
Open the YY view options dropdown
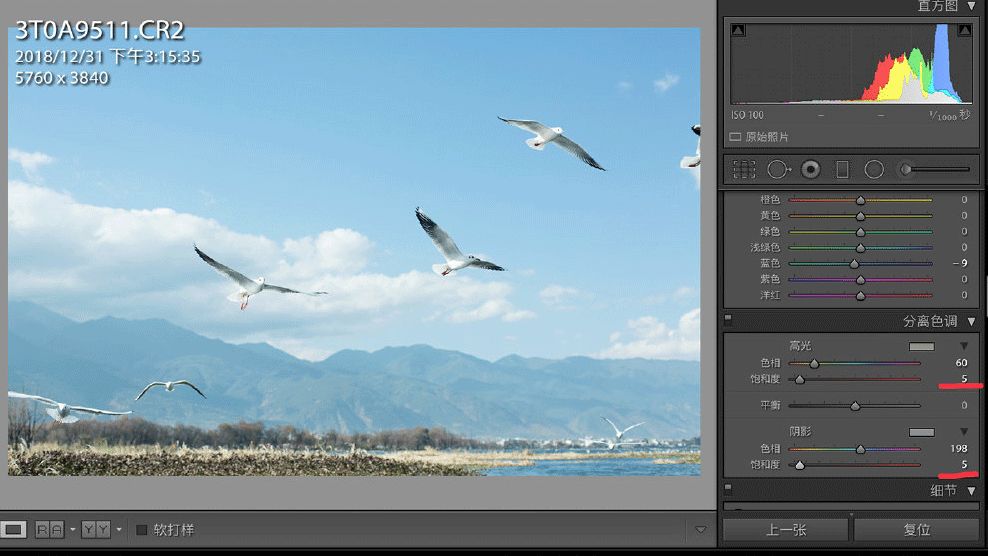click(118, 530)
